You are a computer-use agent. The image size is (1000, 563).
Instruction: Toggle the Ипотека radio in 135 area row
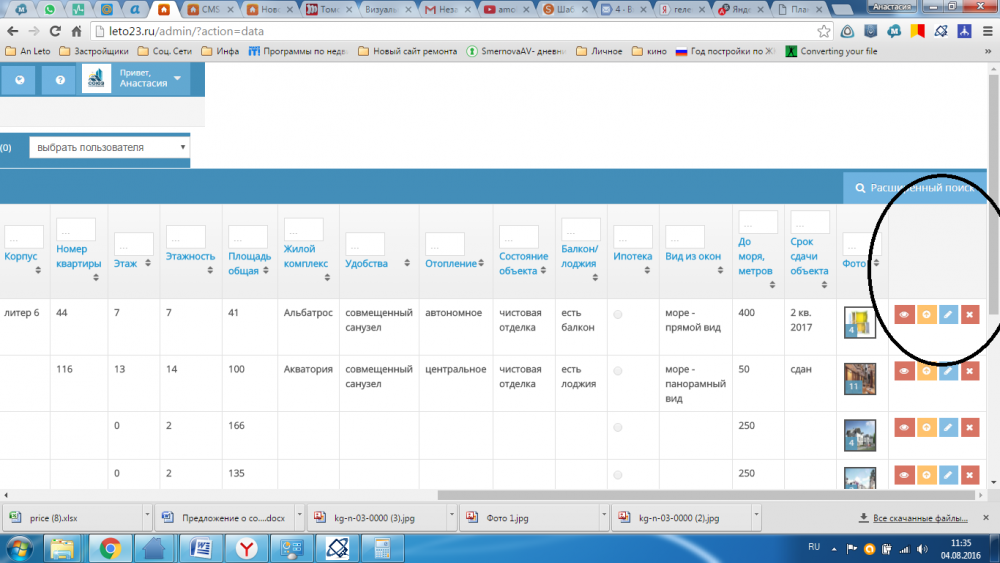[617, 475]
